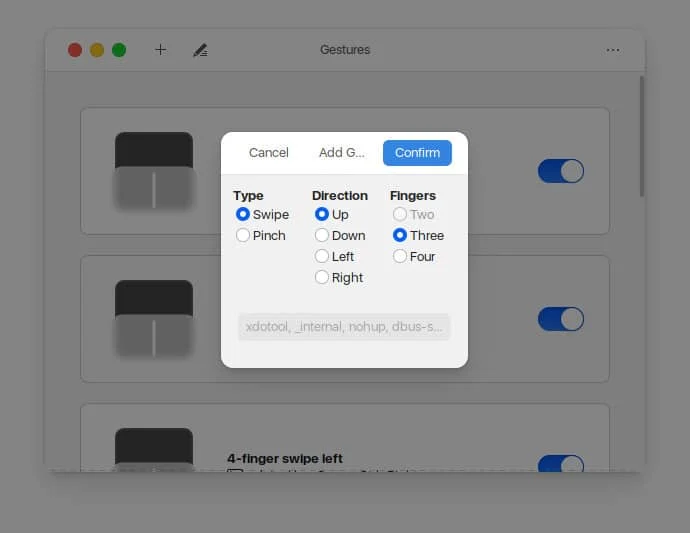Click the Fingers heading label
690x533 pixels.
[x=413, y=195]
